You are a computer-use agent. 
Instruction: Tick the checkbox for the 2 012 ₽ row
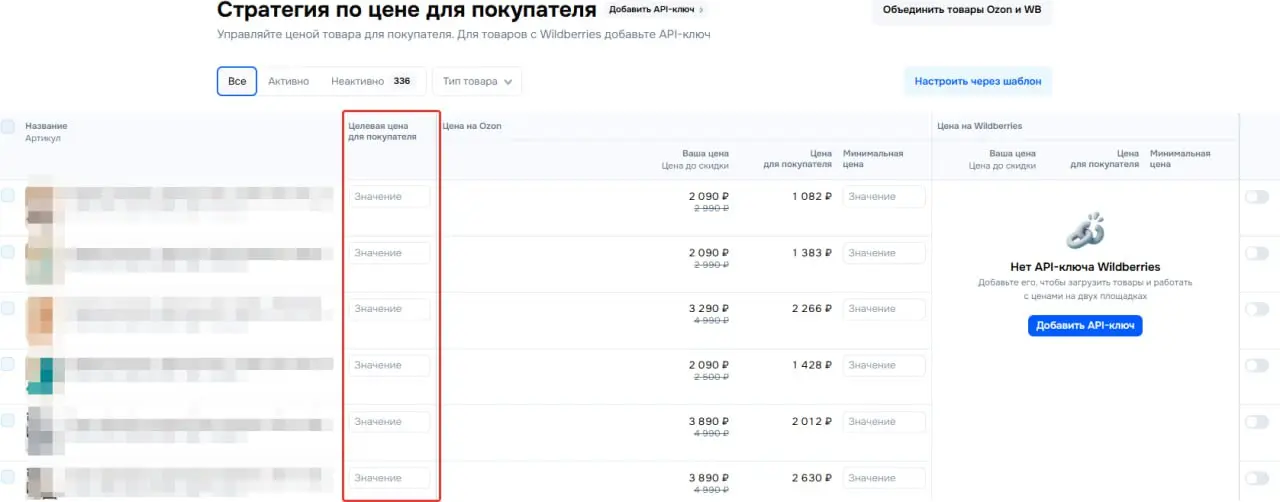[x=8, y=421]
